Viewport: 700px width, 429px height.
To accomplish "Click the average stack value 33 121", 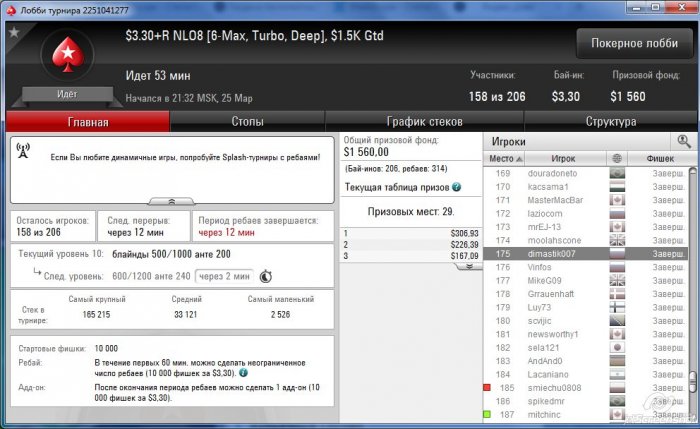I will (x=185, y=314).
